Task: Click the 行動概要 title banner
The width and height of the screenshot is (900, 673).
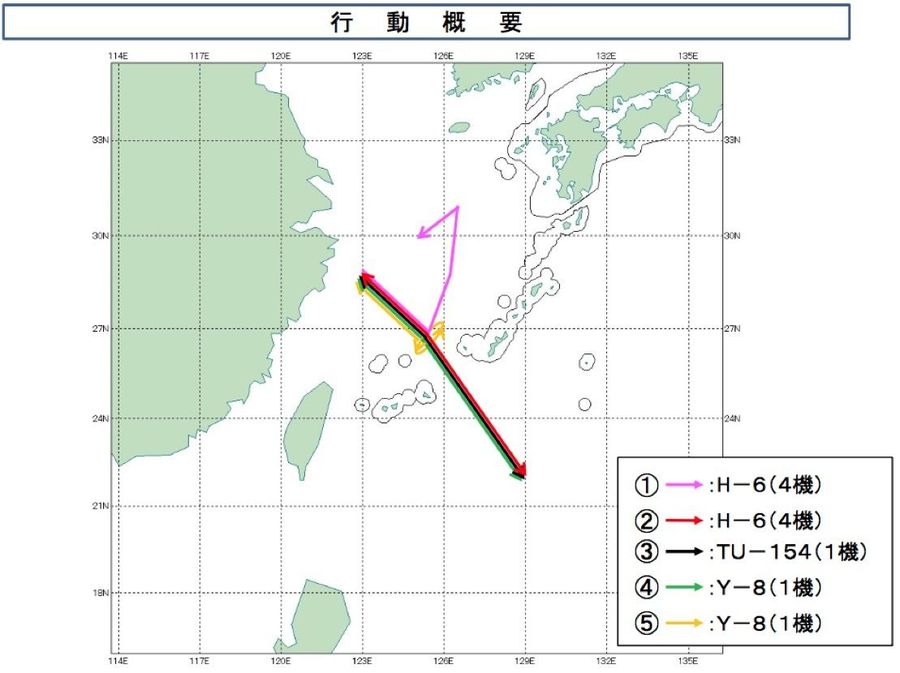Action: click(426, 22)
